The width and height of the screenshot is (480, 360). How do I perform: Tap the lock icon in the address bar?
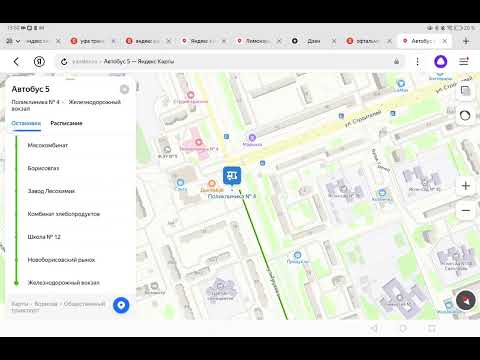tap(396, 61)
